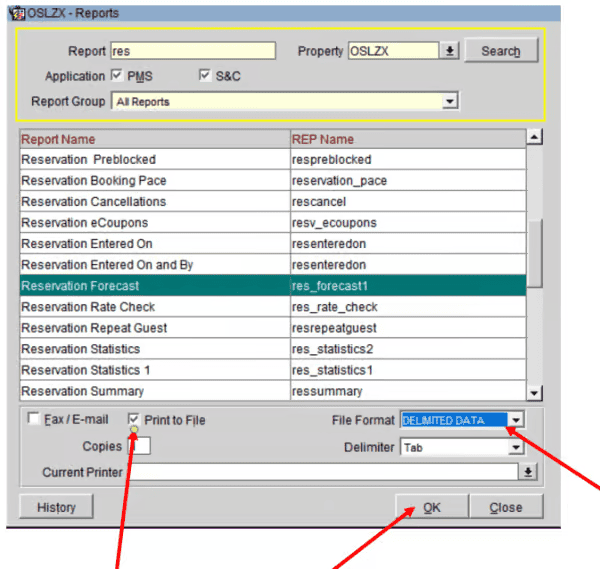Disable the Print to File checkbox
The image size is (600, 569).
134,420
